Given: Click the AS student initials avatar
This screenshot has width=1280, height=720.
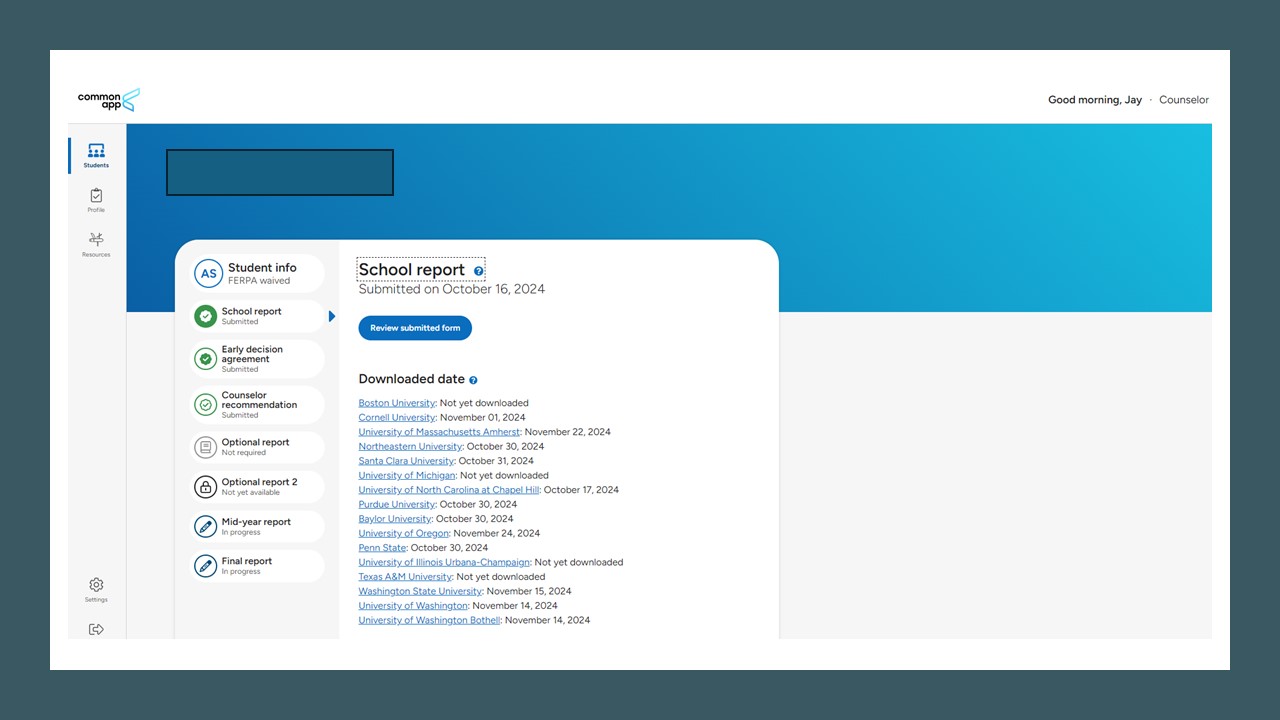Looking at the screenshot, I should [x=208, y=273].
